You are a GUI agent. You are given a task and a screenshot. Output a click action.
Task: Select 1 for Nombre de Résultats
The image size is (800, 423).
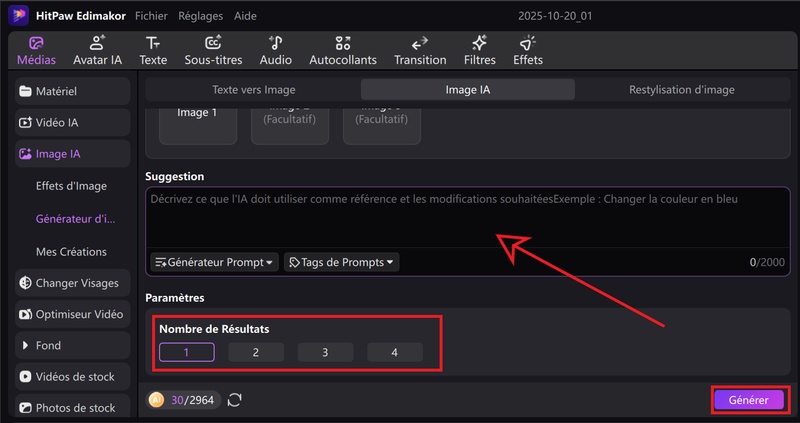[187, 352]
